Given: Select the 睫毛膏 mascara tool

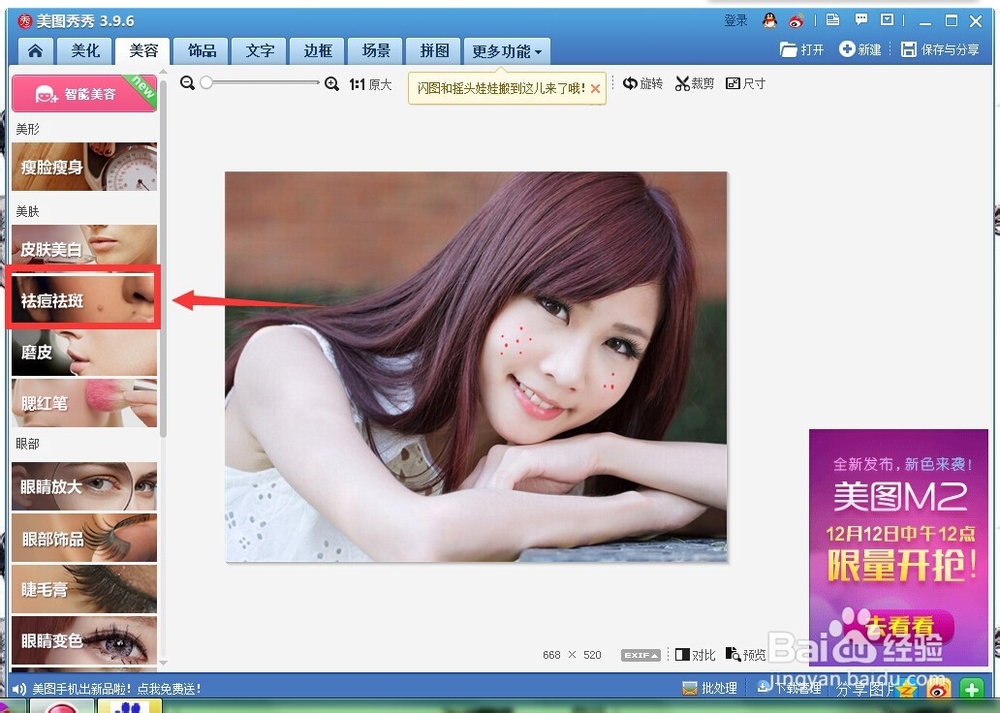Looking at the screenshot, I should coord(84,589).
